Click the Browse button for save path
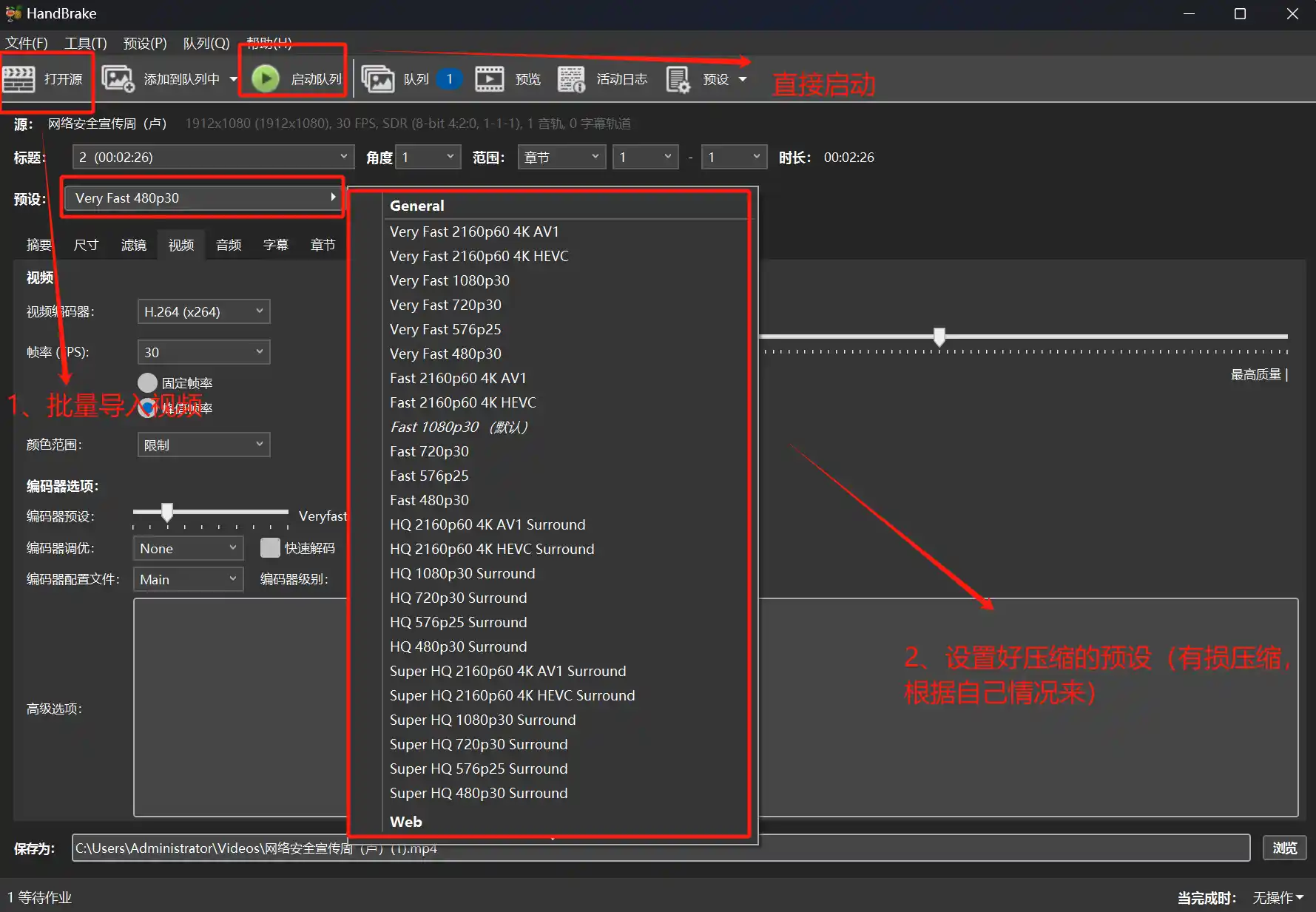The image size is (1316, 912). 1284,848
